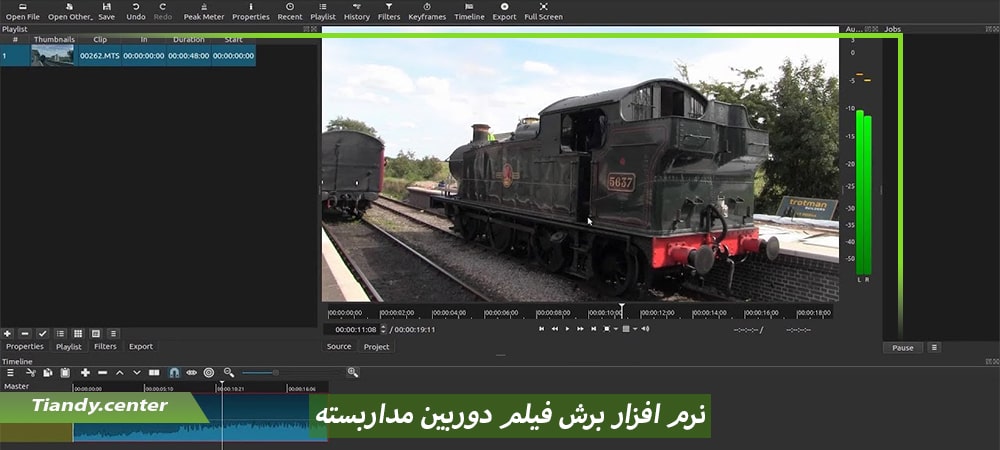1000x450 pixels.
Task: Switch playlist to icons view
Action: click(96, 333)
